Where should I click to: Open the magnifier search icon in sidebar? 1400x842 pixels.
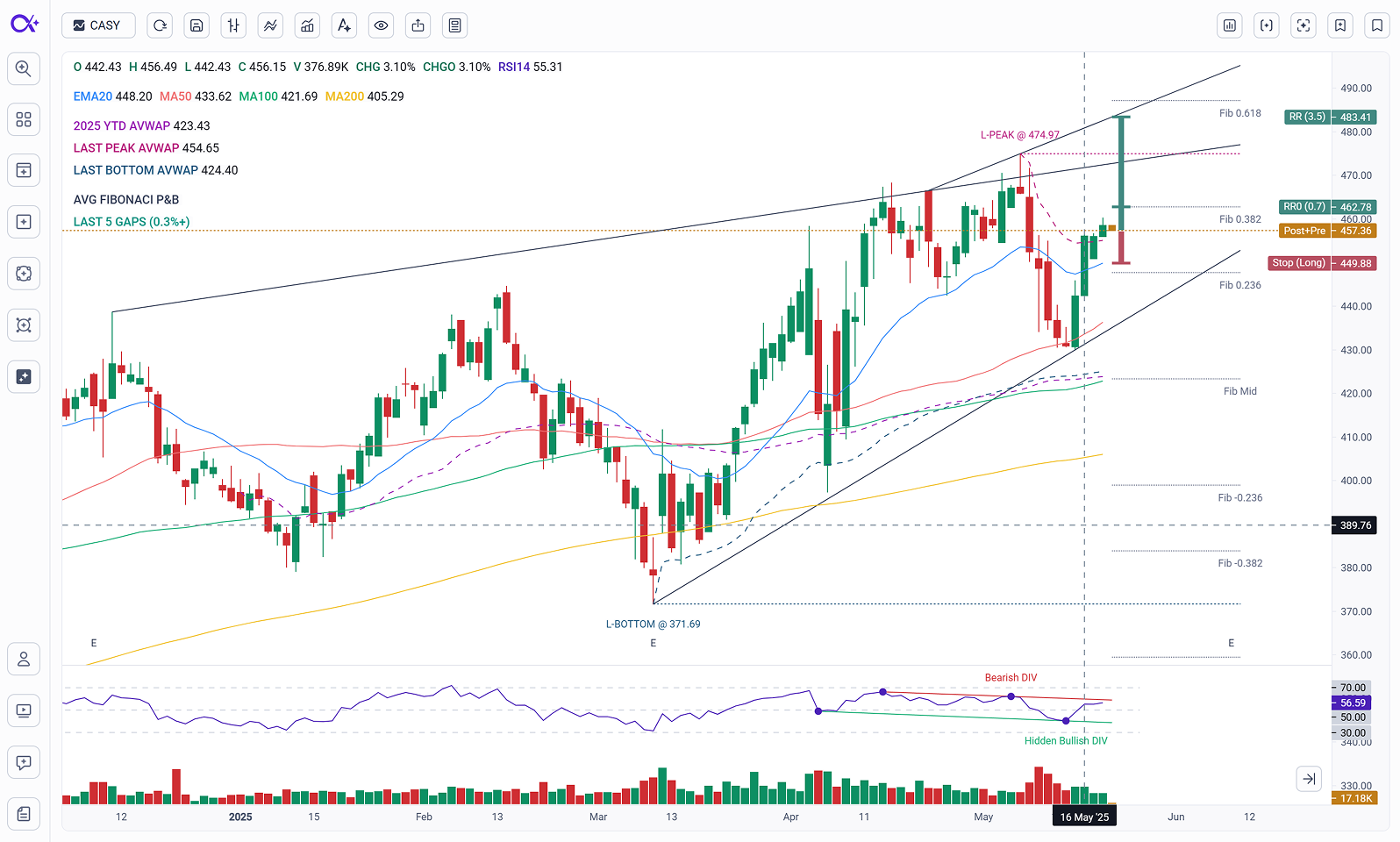click(24, 68)
